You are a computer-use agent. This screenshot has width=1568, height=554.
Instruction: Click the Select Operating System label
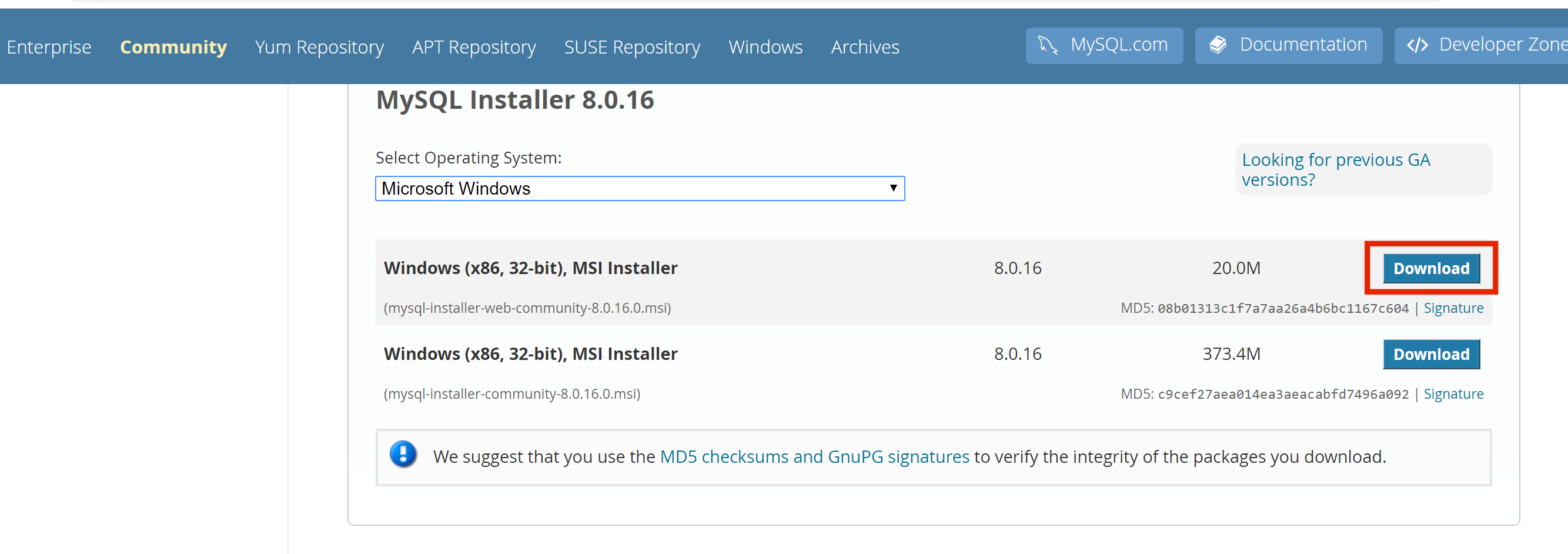click(468, 158)
